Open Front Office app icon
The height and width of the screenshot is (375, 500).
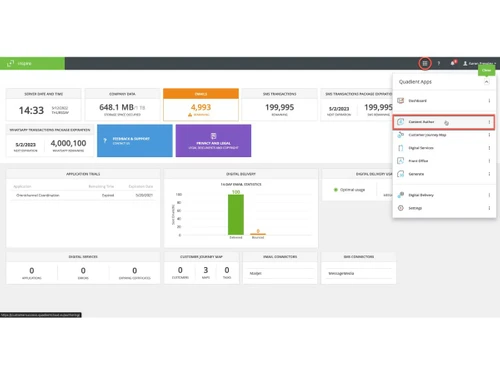401,161
